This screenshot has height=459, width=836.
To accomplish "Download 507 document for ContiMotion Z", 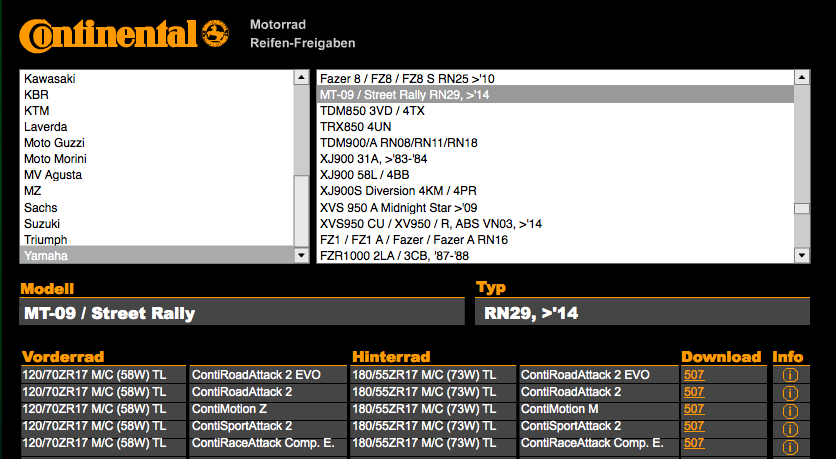I will pyautogui.click(x=694, y=410).
